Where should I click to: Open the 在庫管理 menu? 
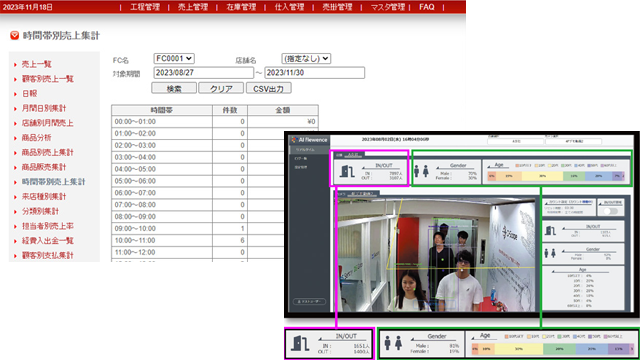pos(241,7)
